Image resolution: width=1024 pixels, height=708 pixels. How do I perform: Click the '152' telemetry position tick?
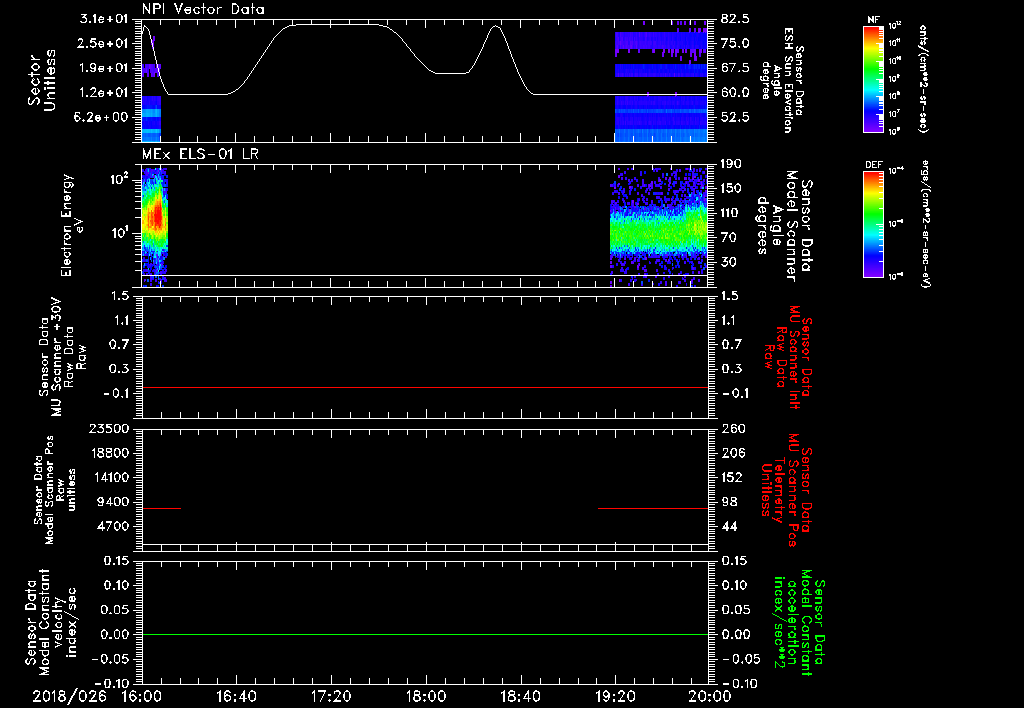point(732,477)
